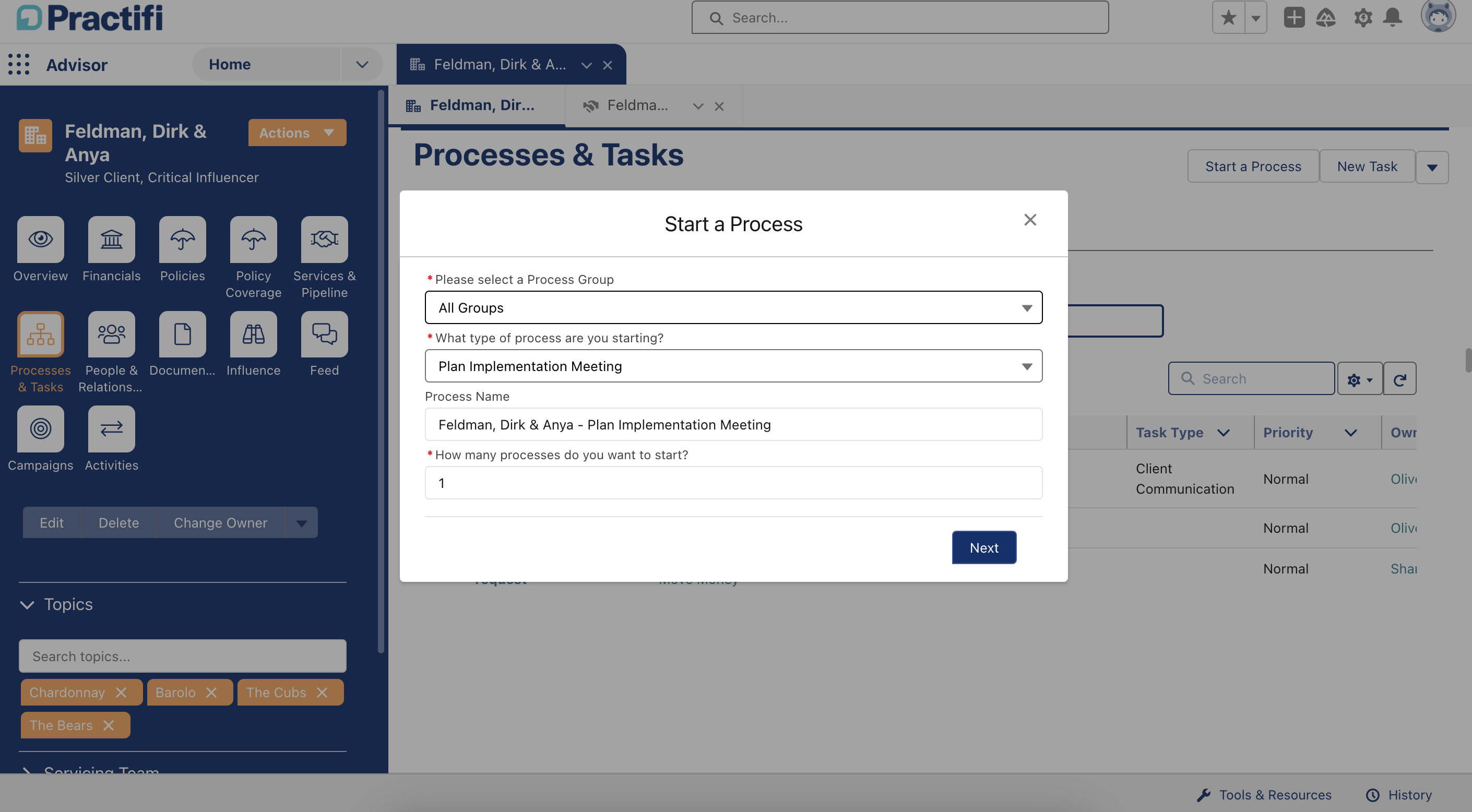Remove The Cubs topic
Viewport: 1472px width, 812px height.
pyautogui.click(x=322, y=692)
